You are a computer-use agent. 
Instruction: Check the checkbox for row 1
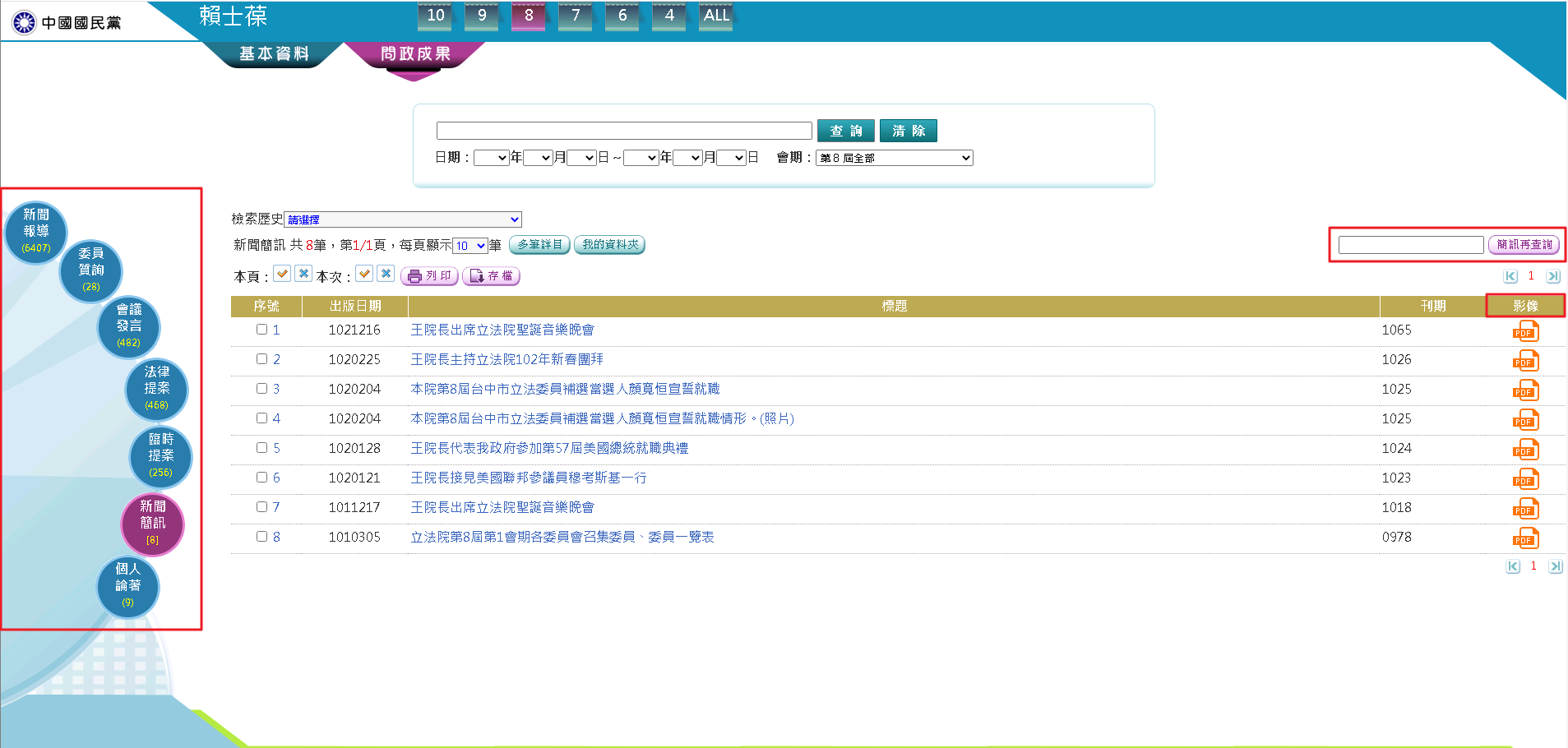pyautogui.click(x=261, y=330)
